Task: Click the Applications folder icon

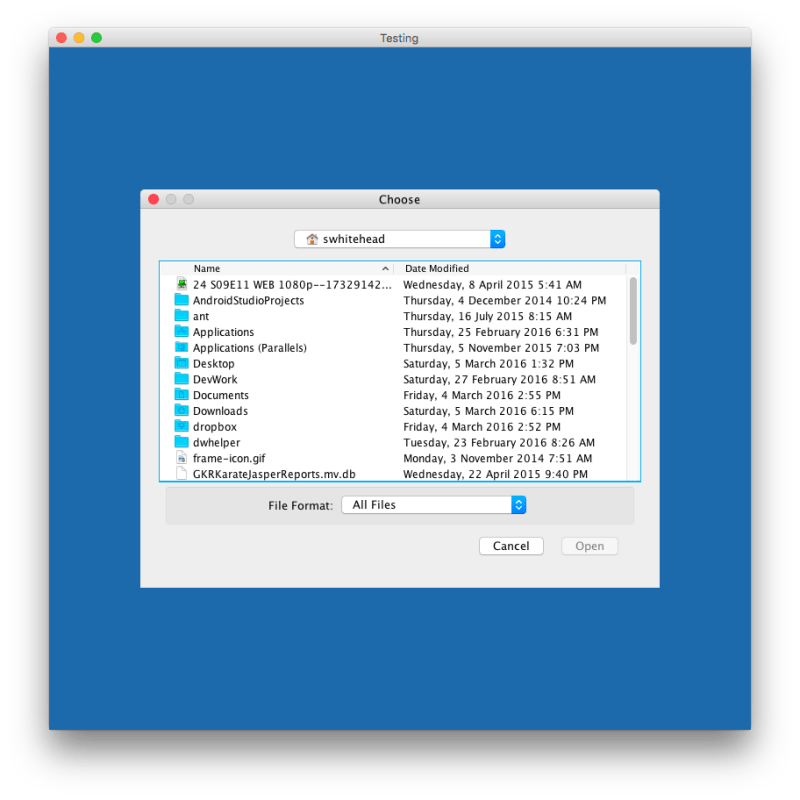Action: click(182, 332)
